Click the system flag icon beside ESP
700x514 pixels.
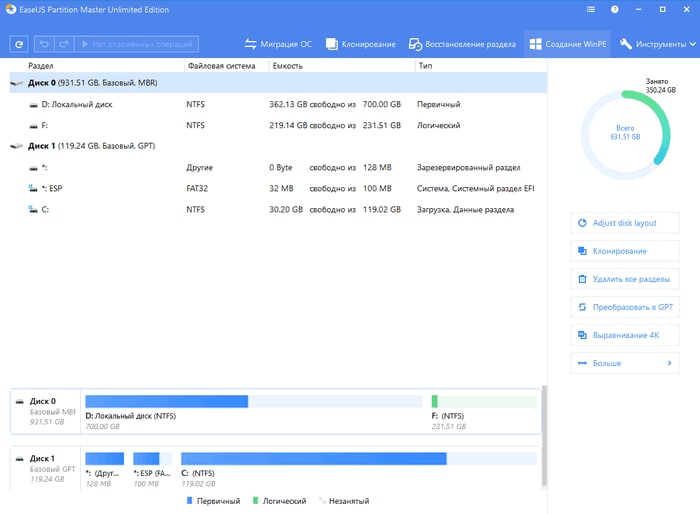click(x=33, y=188)
